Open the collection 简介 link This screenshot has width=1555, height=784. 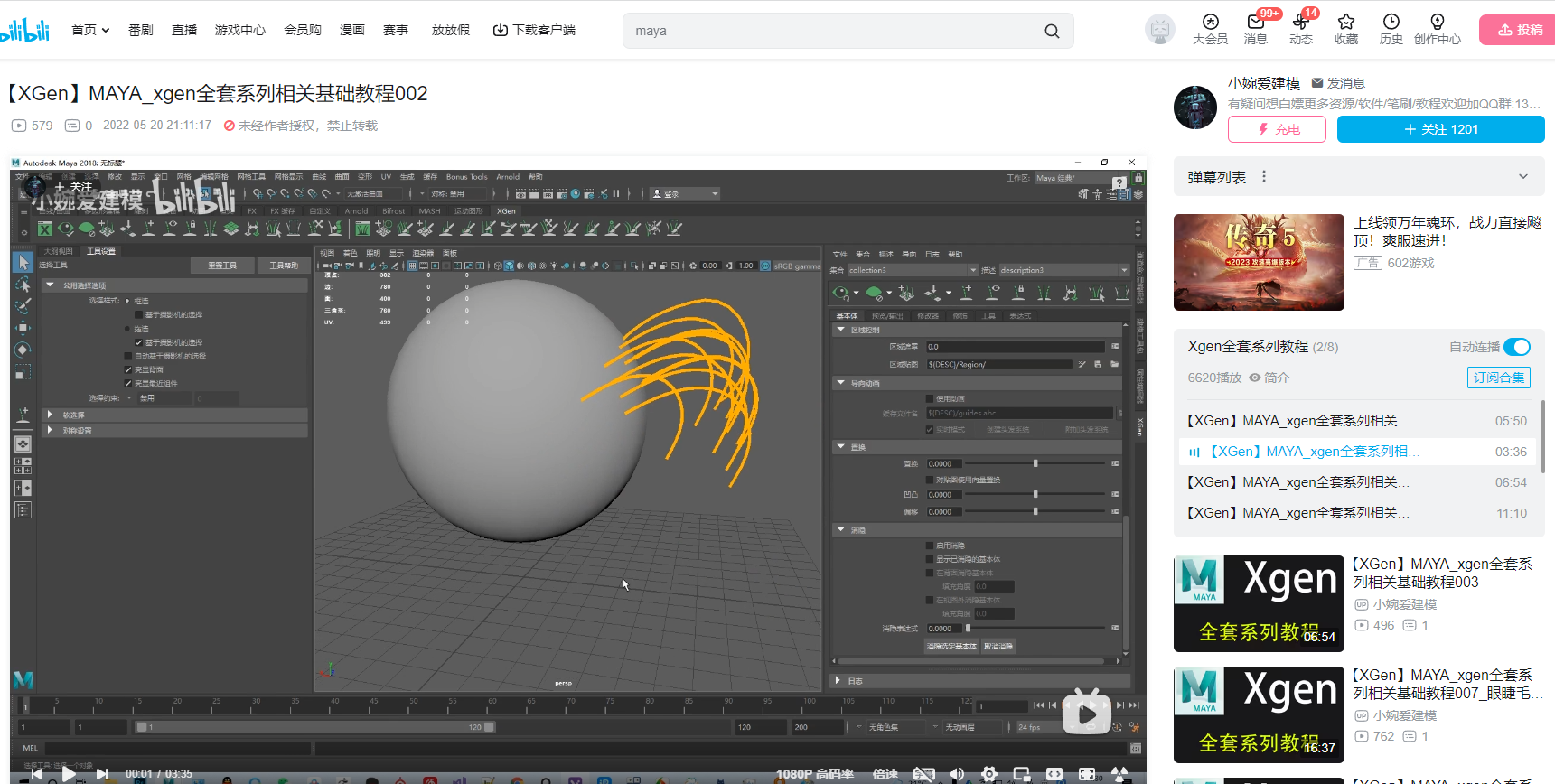tap(1269, 378)
